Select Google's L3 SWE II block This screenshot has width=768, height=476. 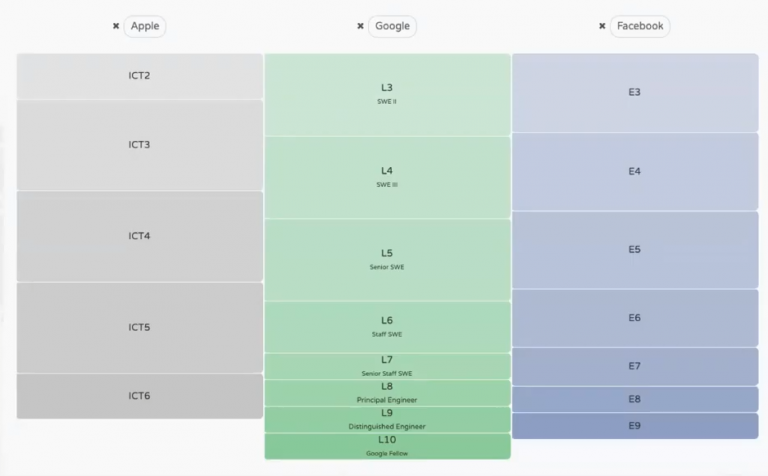point(387,94)
